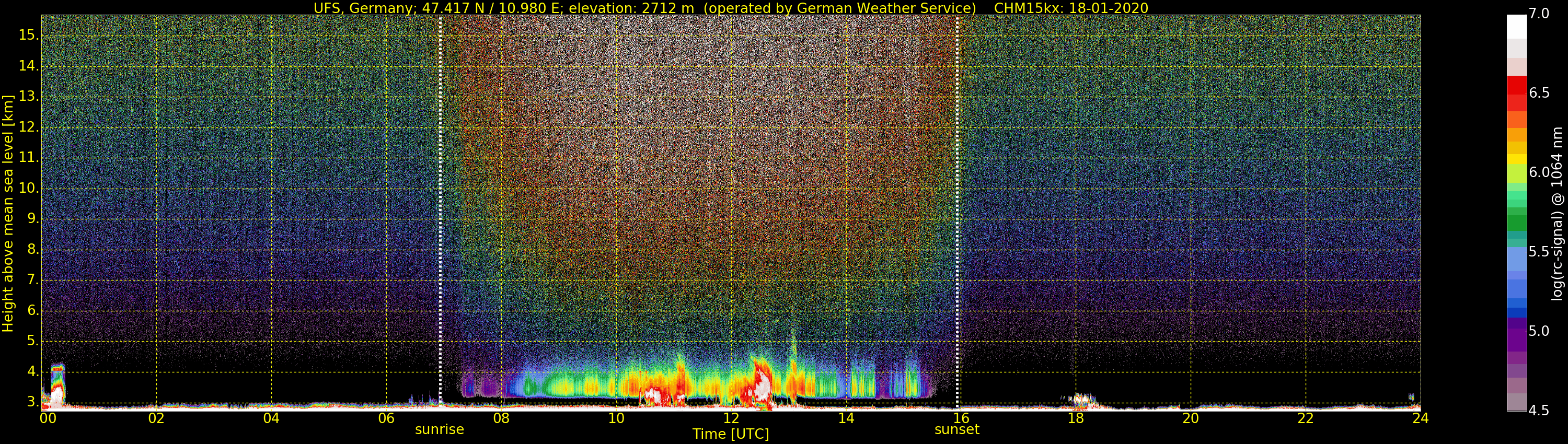Click the colorbar tick value '7.0'

pyautogui.click(x=1539, y=14)
